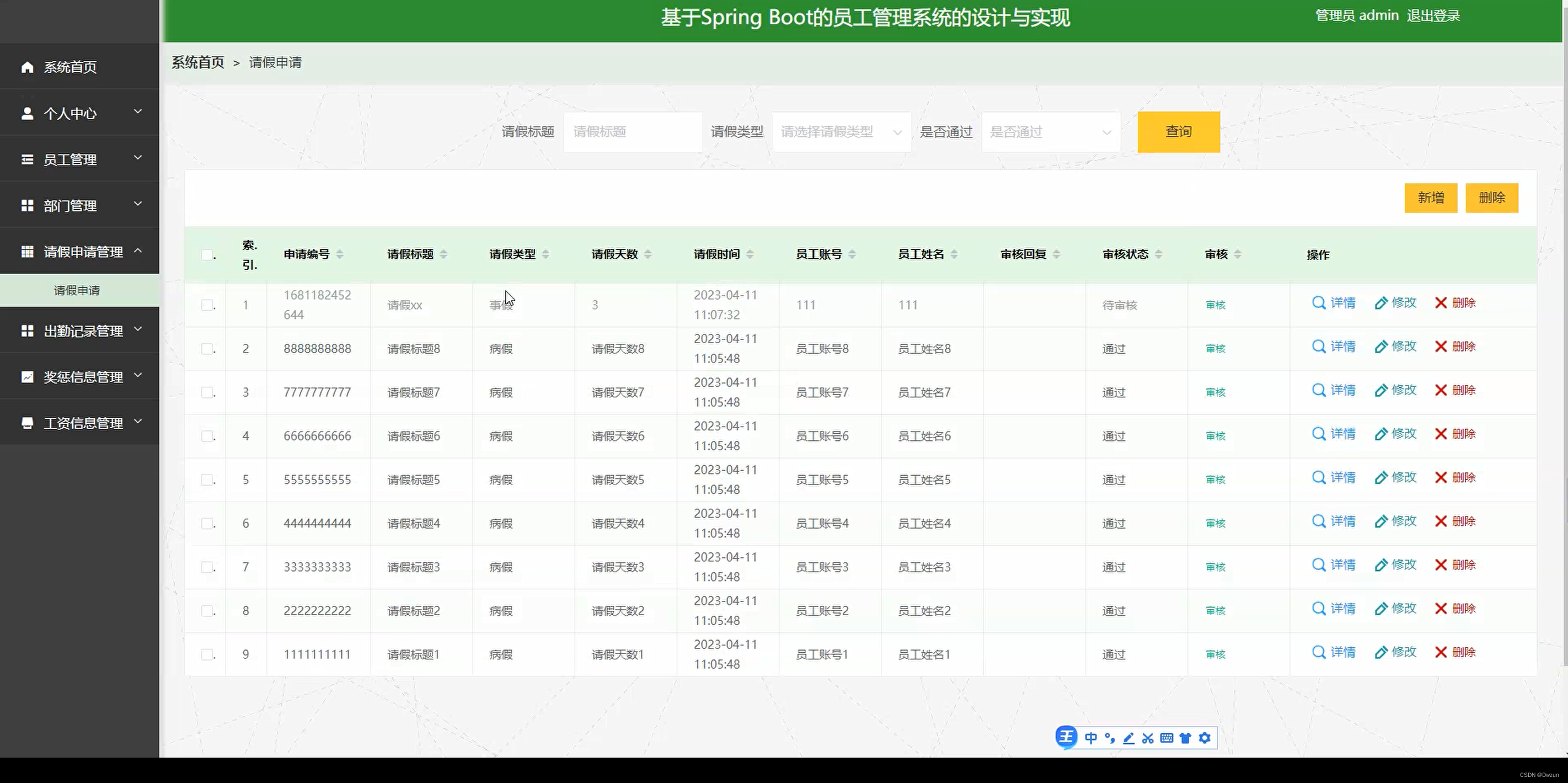Click the scissors icon in IME toolbar
Screen dimensions: 1568x783
(1148, 738)
